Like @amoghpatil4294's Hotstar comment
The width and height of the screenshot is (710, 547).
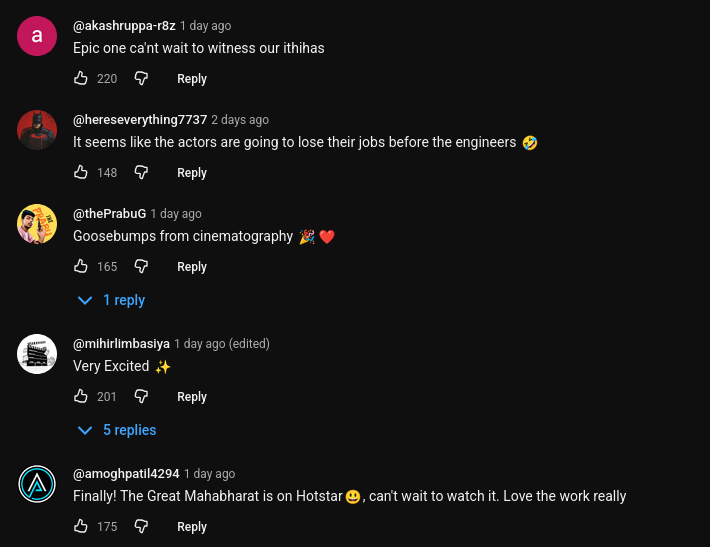click(81, 526)
